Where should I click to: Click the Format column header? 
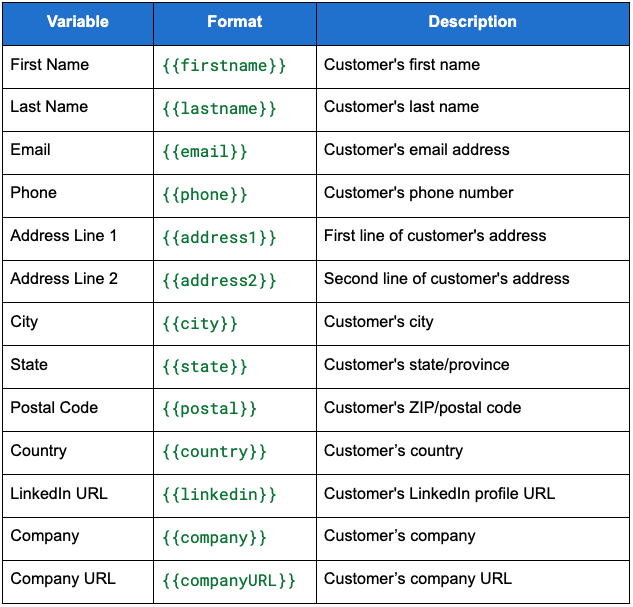coord(235,22)
